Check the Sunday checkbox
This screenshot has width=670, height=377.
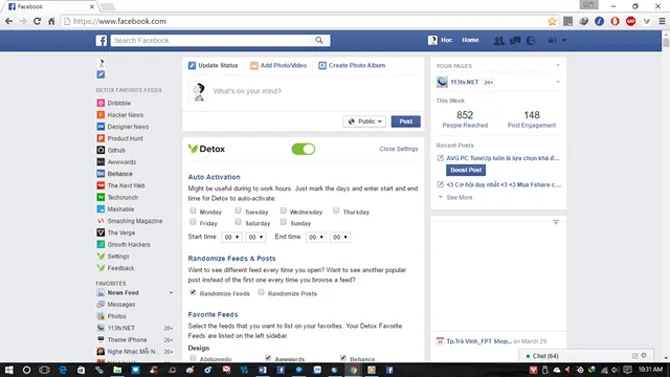point(283,222)
